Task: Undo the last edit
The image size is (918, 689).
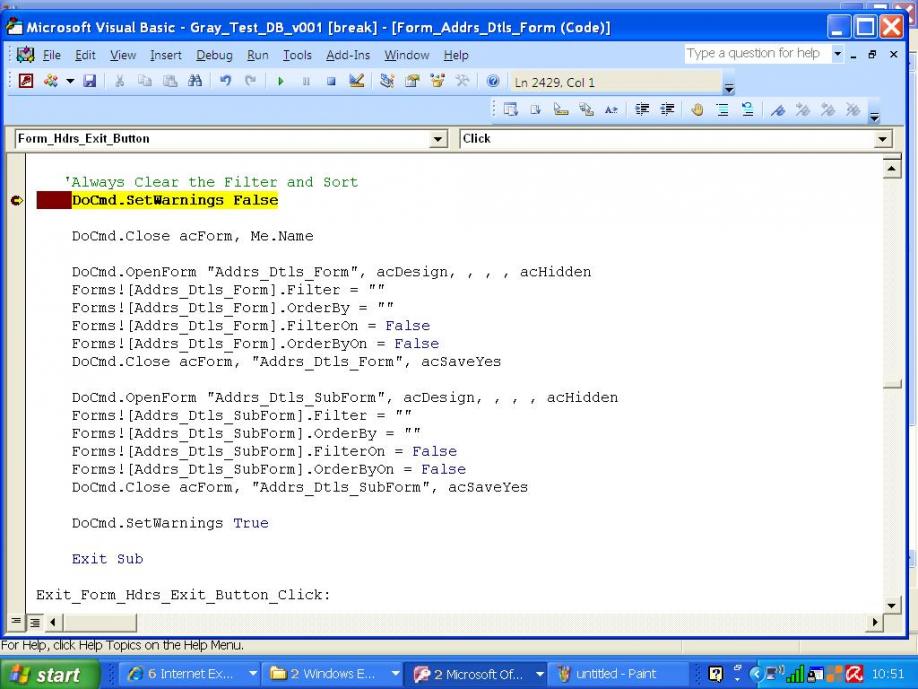Action: pos(225,81)
